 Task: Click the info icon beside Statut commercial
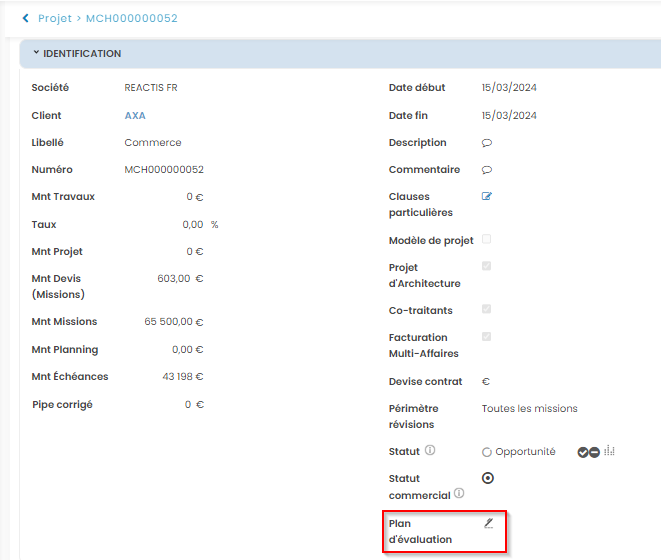(459, 493)
